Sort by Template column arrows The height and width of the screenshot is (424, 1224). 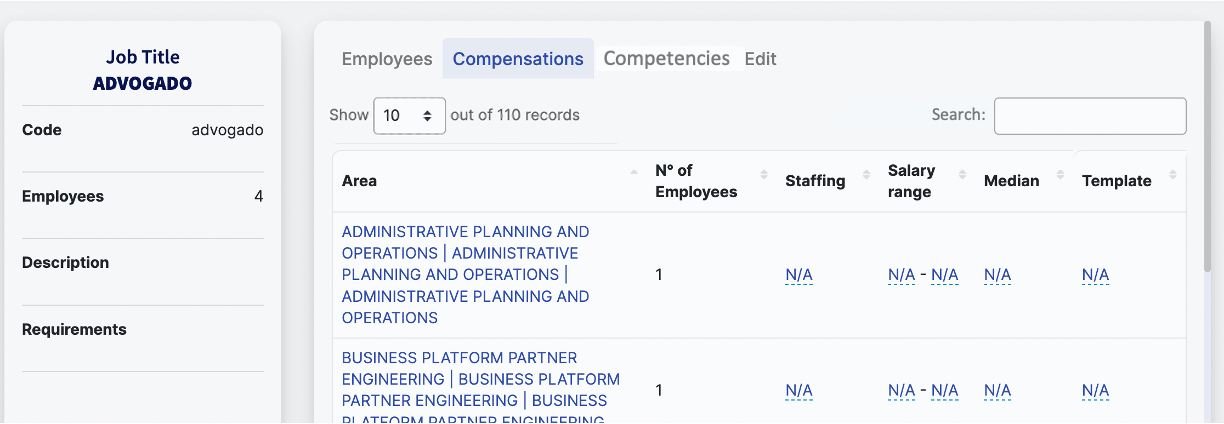tap(1172, 174)
